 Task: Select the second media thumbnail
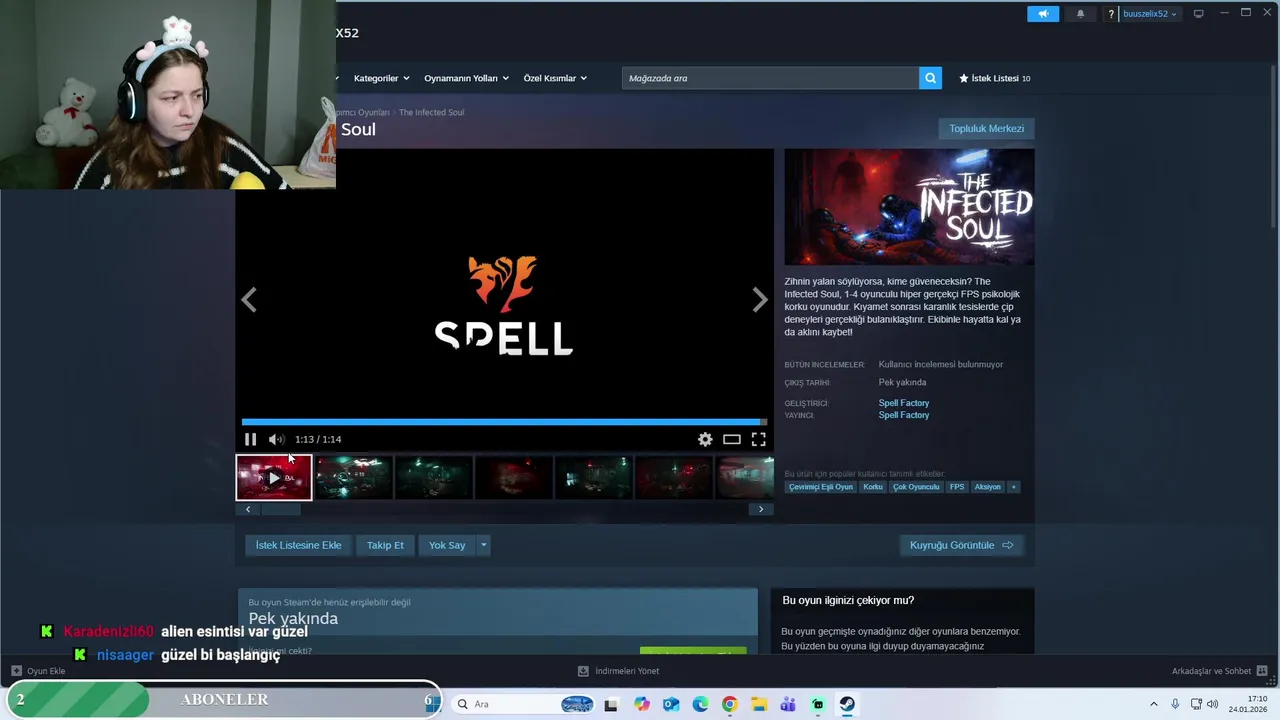click(x=354, y=477)
